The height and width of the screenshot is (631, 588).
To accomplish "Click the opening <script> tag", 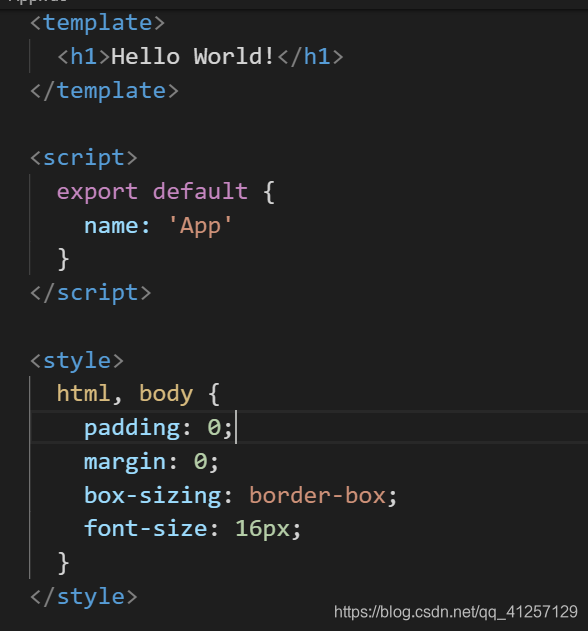I will click(84, 158).
